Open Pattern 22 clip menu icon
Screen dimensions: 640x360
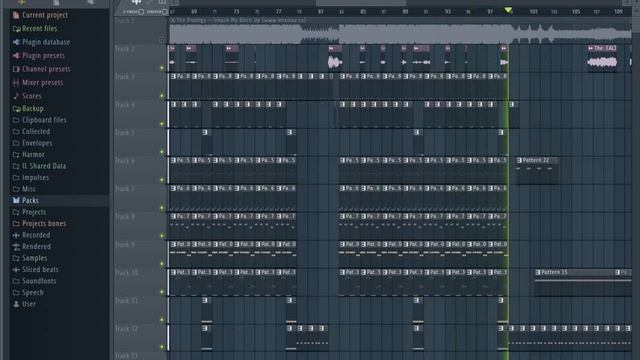tap(519, 160)
